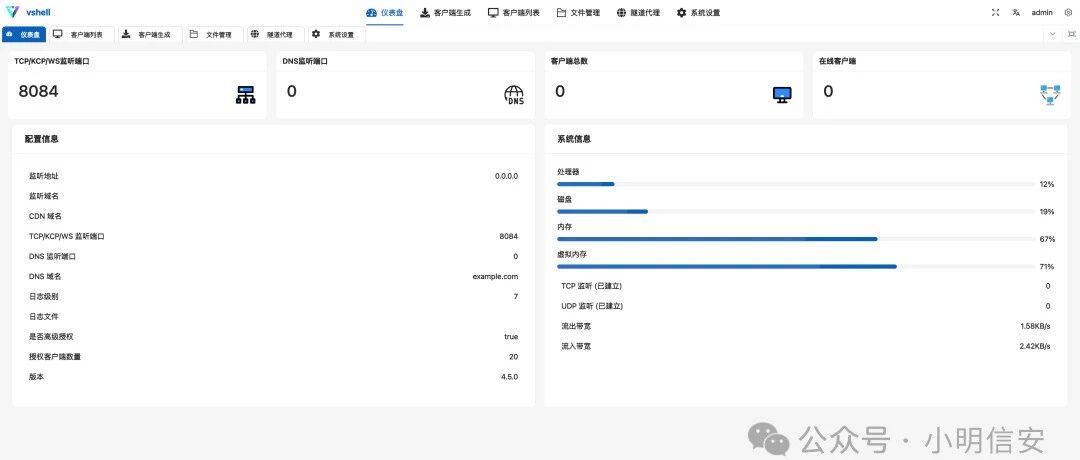Click the example.com DNS domain value
This screenshot has height=460, width=1080.
point(495,277)
